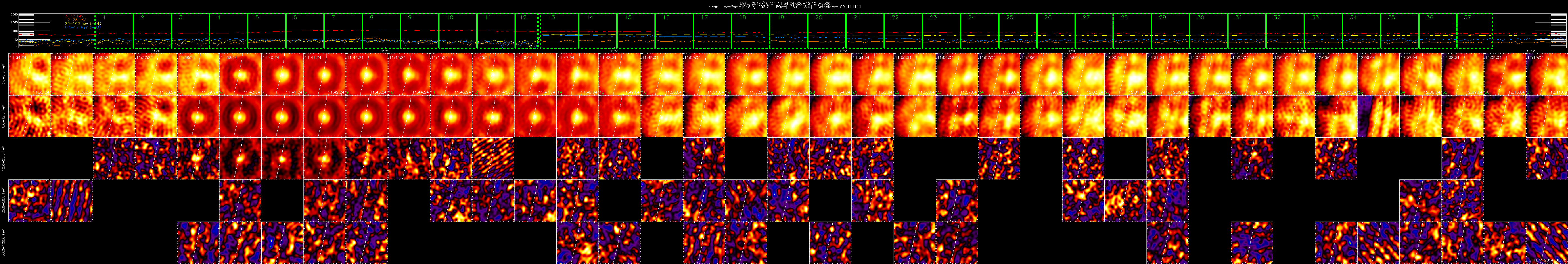This screenshot has width=1568, height=264.
Task: Select time interval 1 in the lightcurve plot
Action: coord(114,31)
